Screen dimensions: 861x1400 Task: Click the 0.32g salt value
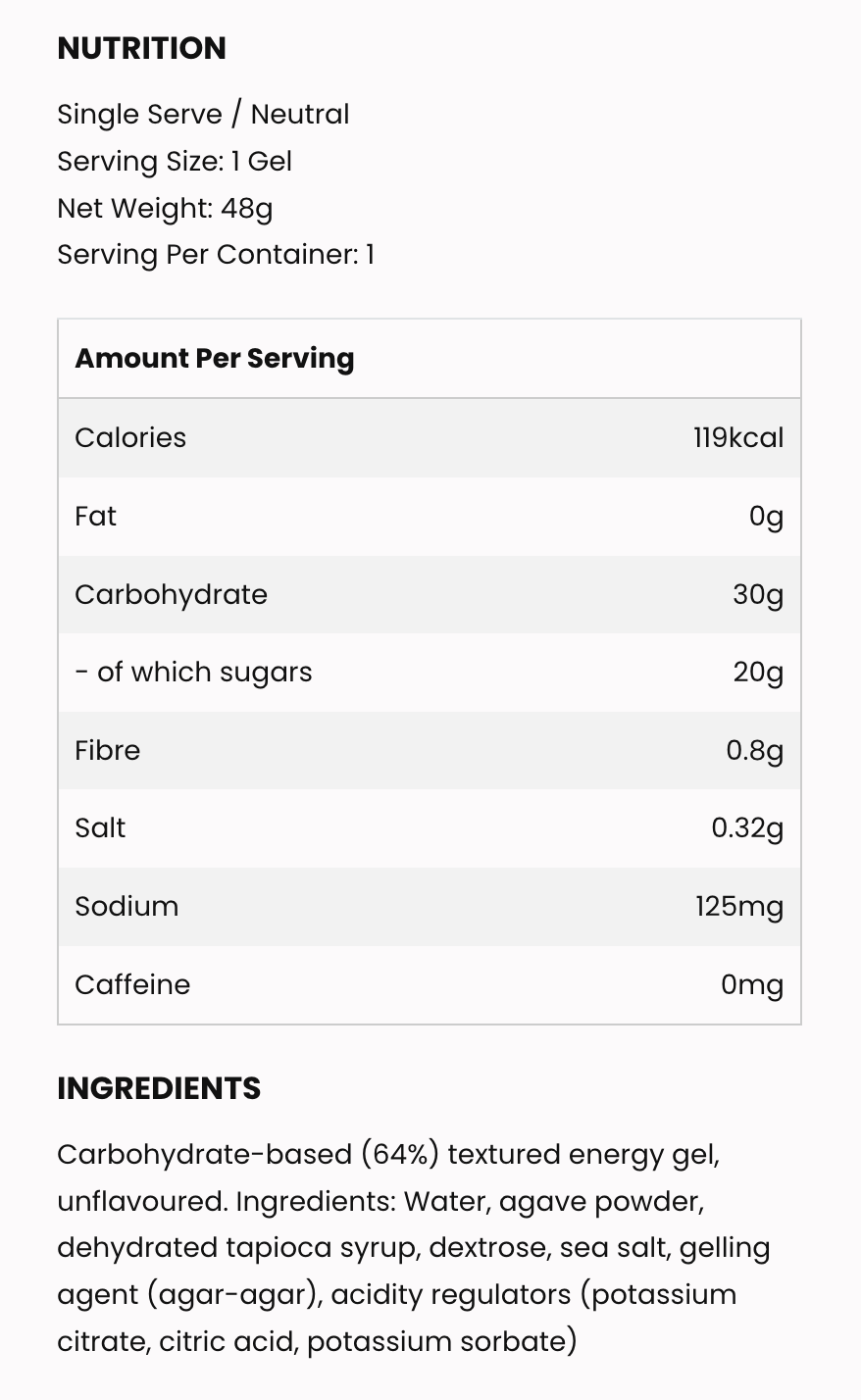coord(747,828)
